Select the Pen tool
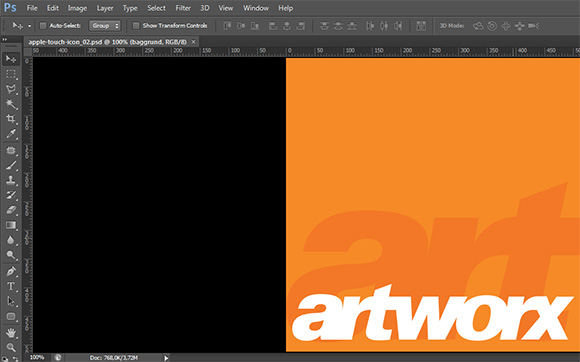The image size is (580, 362). click(x=11, y=271)
